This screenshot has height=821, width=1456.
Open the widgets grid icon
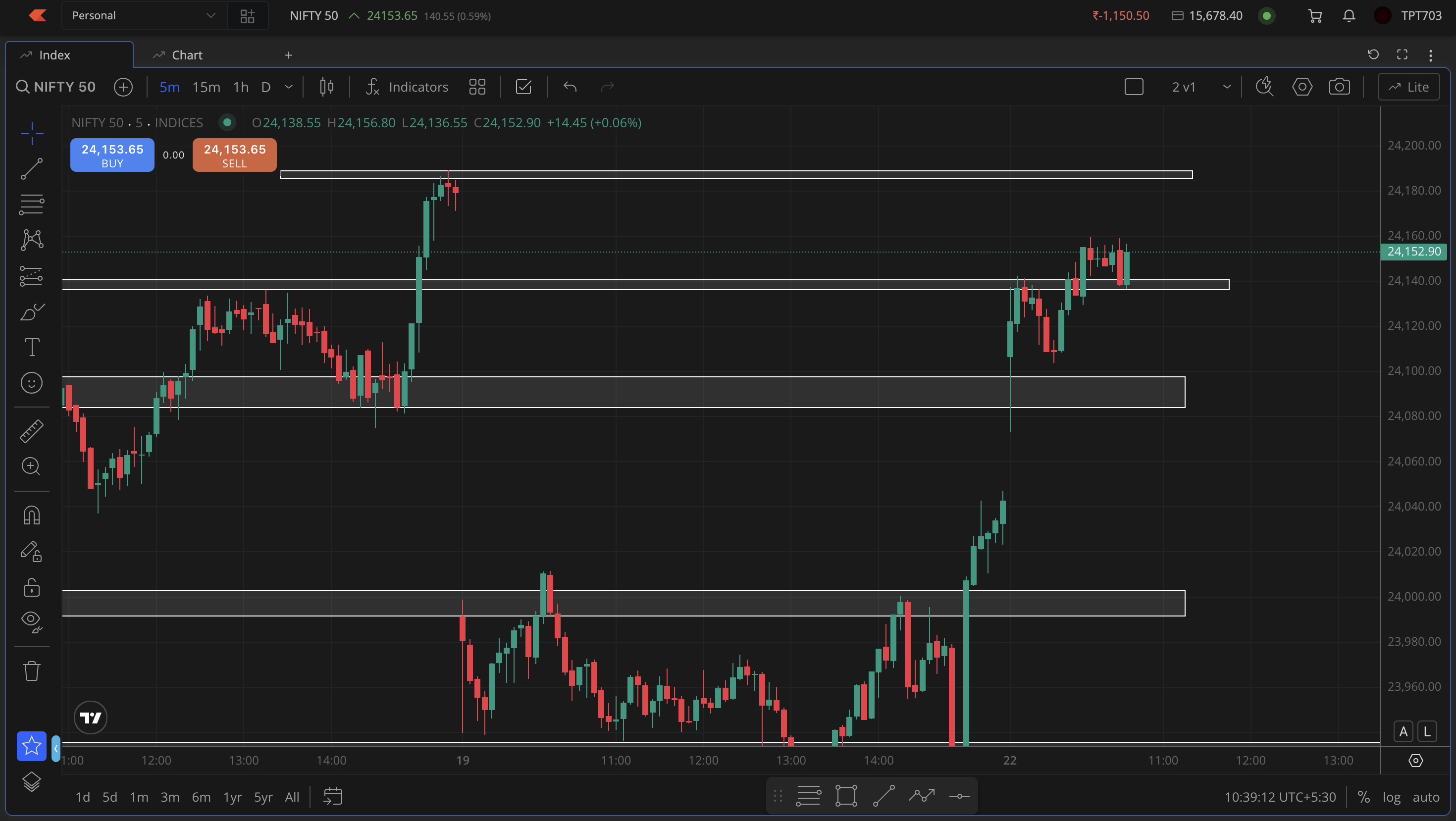point(248,16)
